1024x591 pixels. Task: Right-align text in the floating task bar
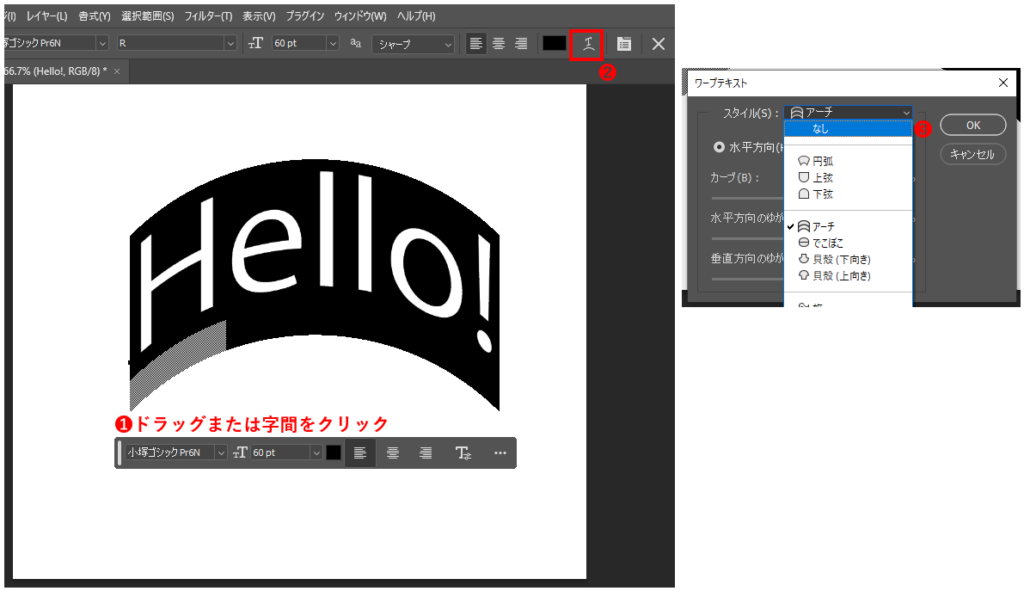point(425,453)
